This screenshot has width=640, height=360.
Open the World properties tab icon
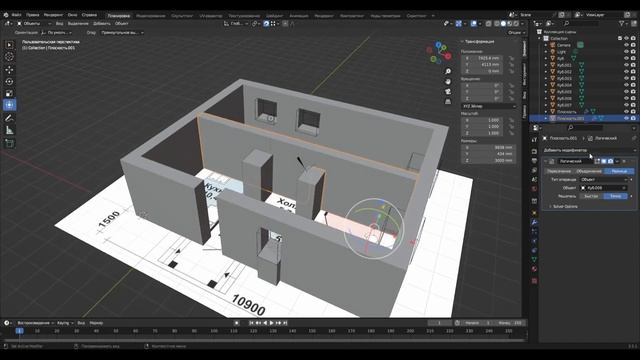click(534, 189)
